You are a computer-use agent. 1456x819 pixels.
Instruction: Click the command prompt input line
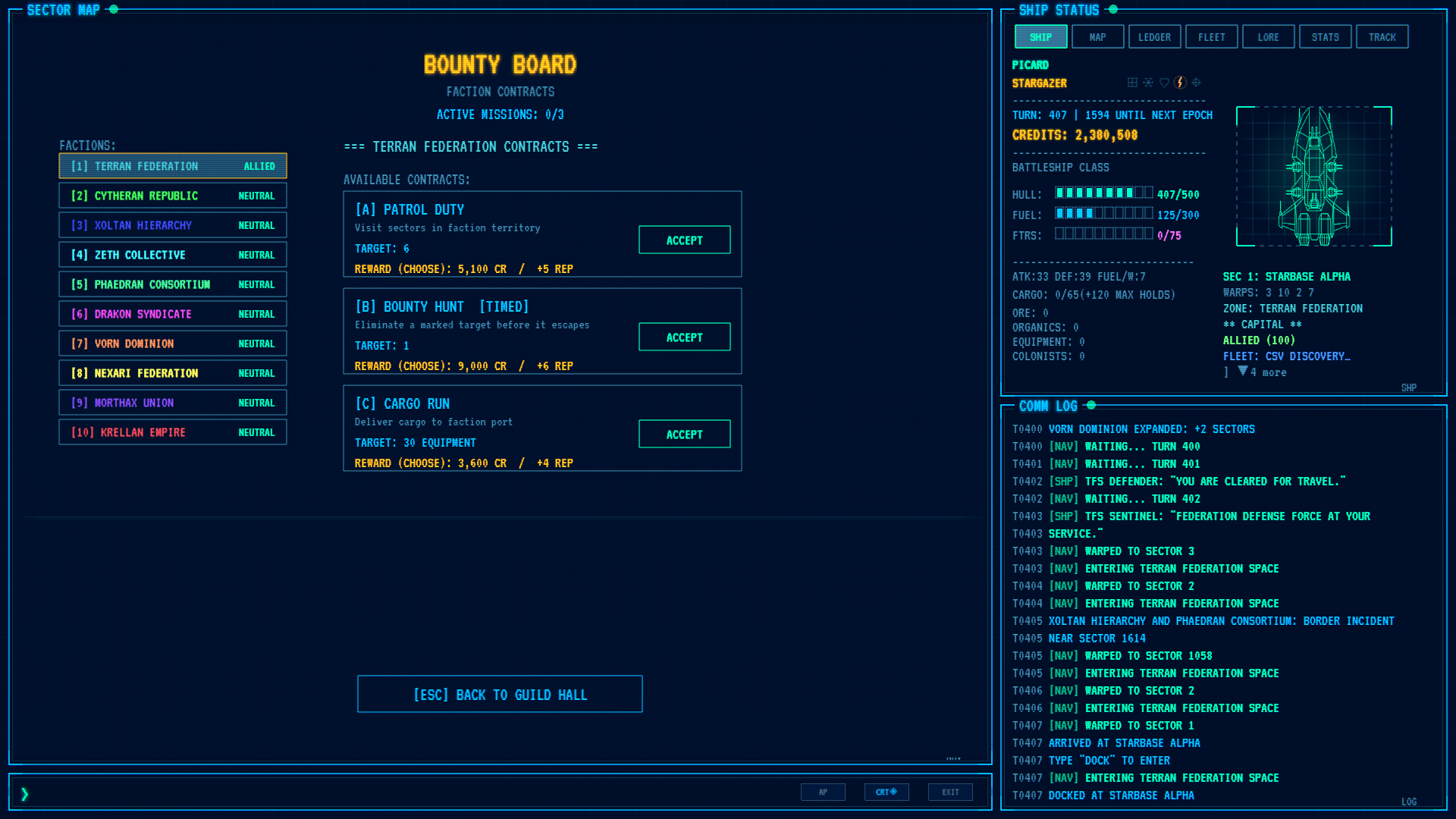(x=409, y=793)
